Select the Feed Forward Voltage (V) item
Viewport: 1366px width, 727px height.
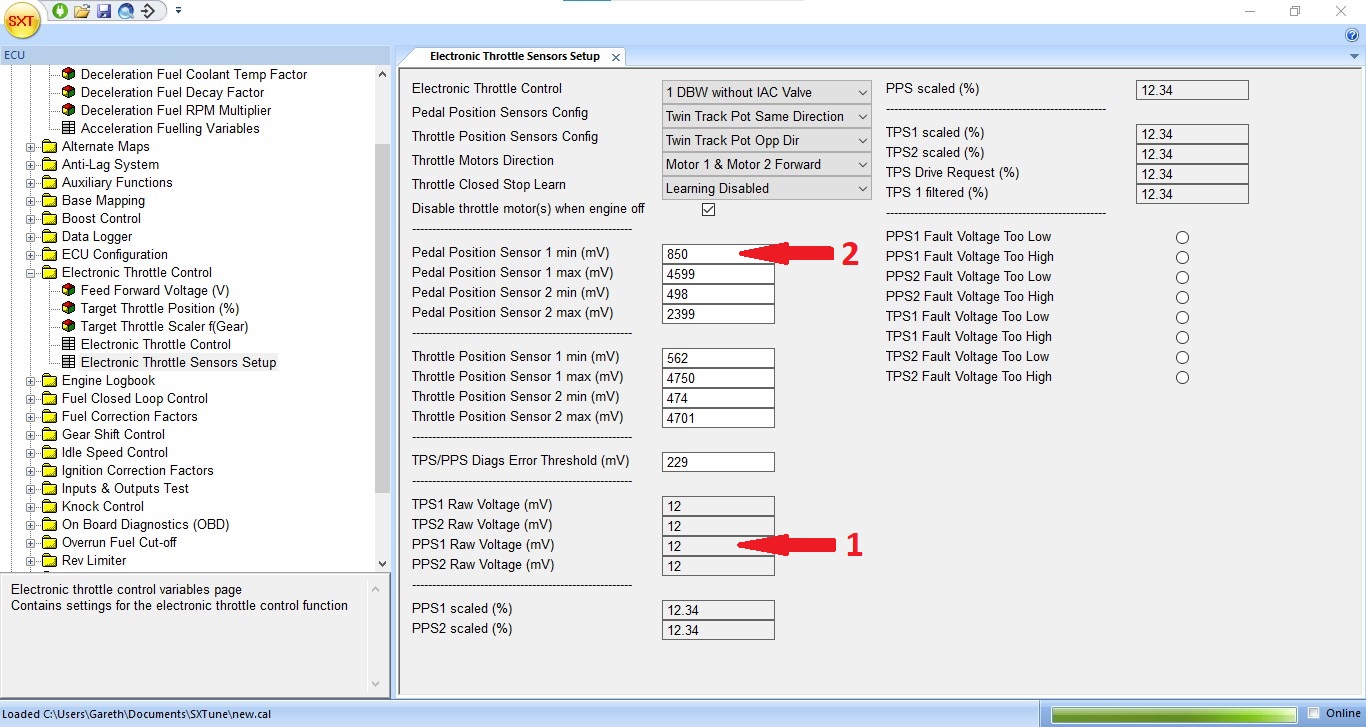(154, 290)
